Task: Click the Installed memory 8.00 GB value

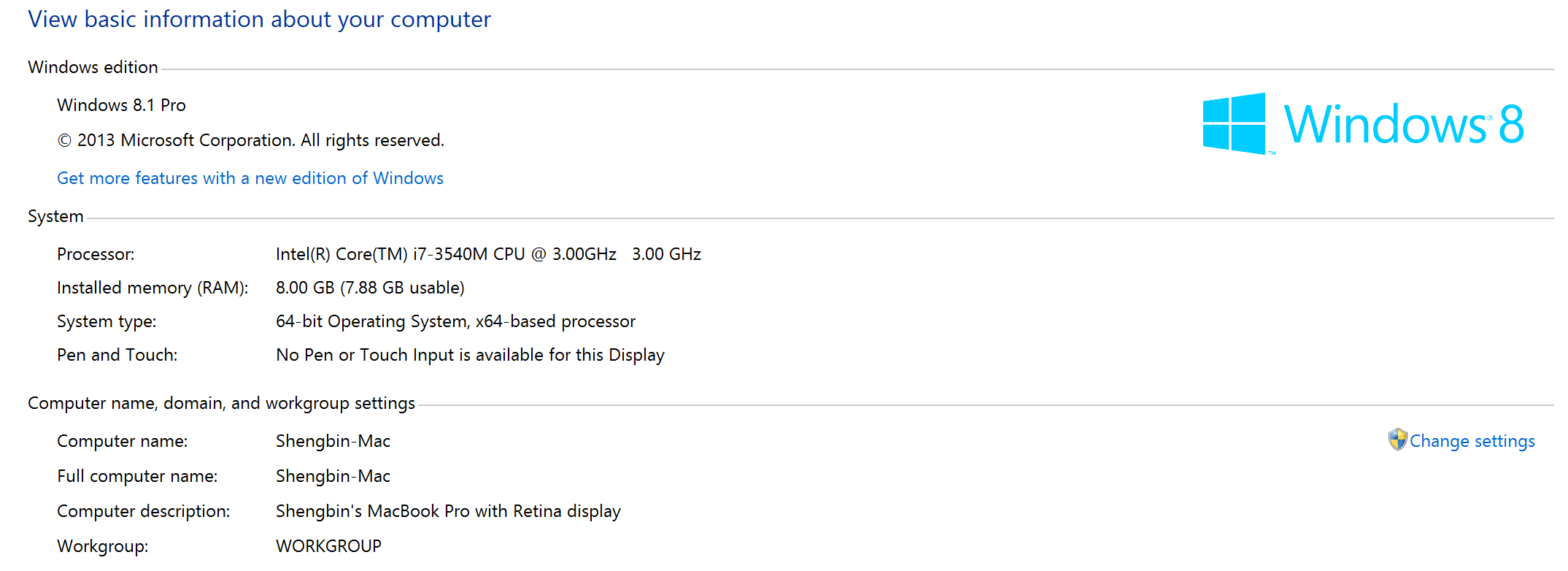Action: pyautogui.click(x=370, y=288)
